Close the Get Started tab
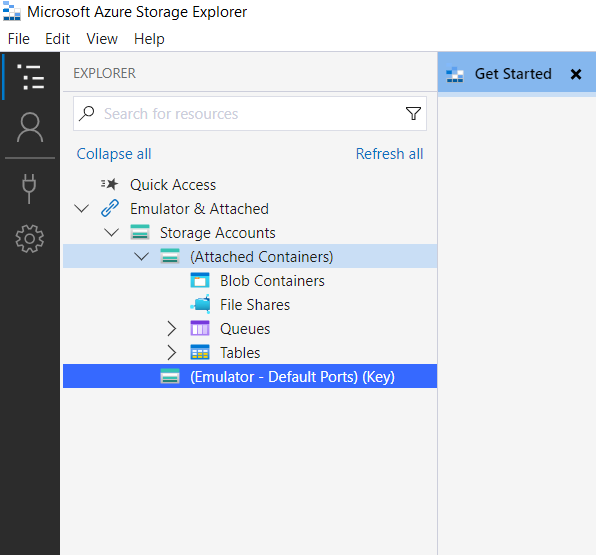 [576, 74]
